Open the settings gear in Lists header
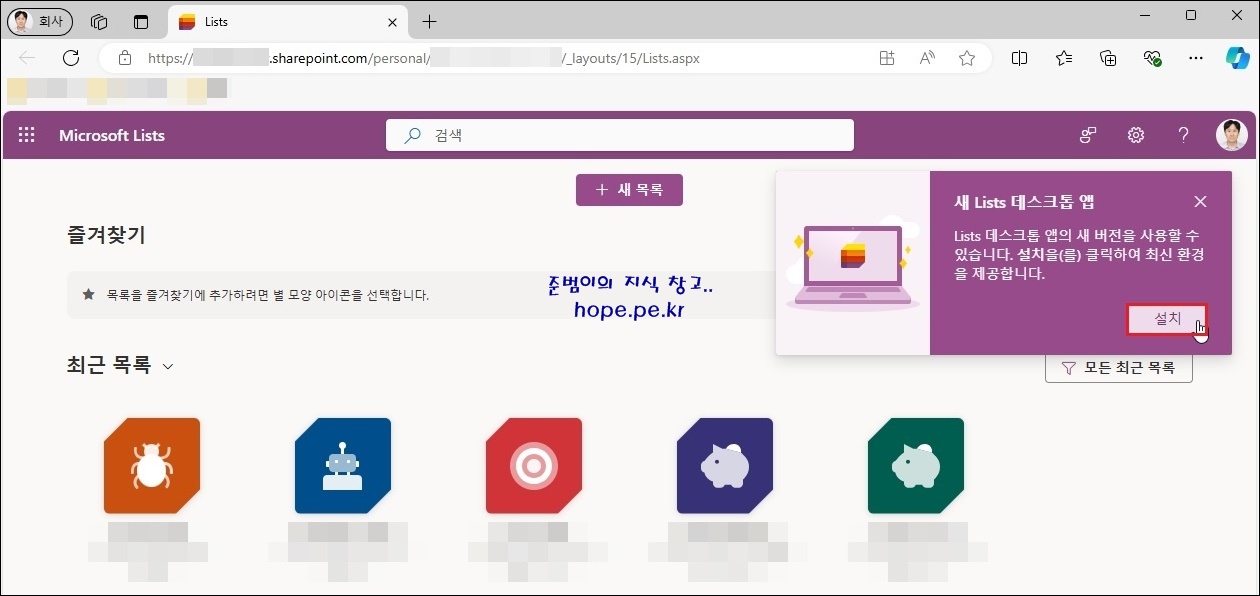The image size is (1260, 596). pos(1136,136)
